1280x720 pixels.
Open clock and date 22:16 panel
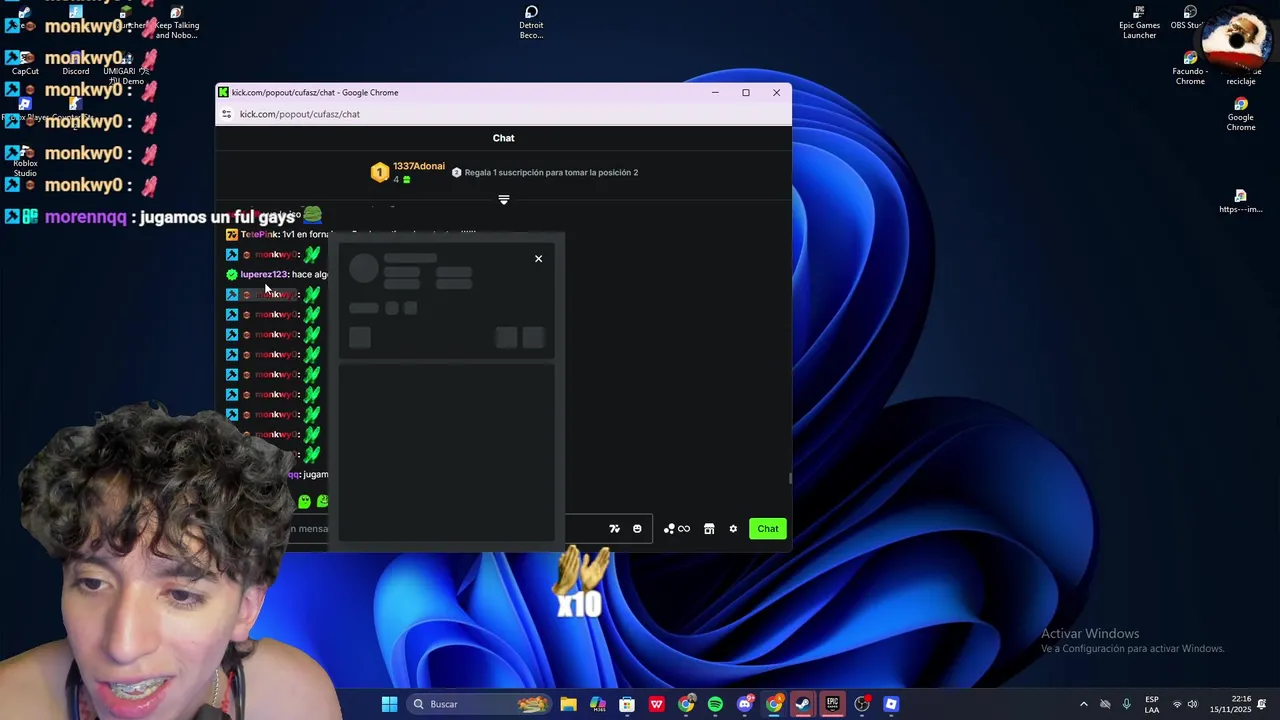coord(1230,704)
